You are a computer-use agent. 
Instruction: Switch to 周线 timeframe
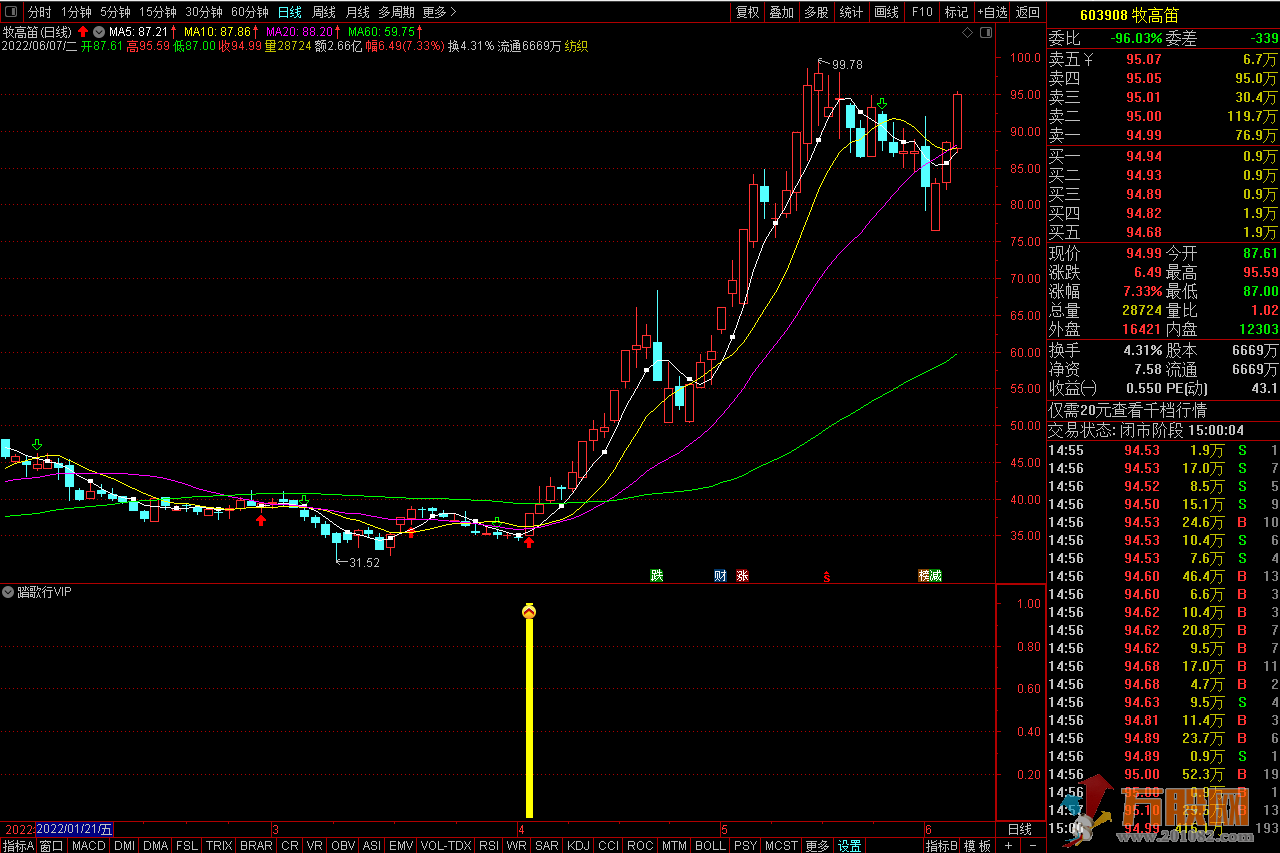(324, 12)
